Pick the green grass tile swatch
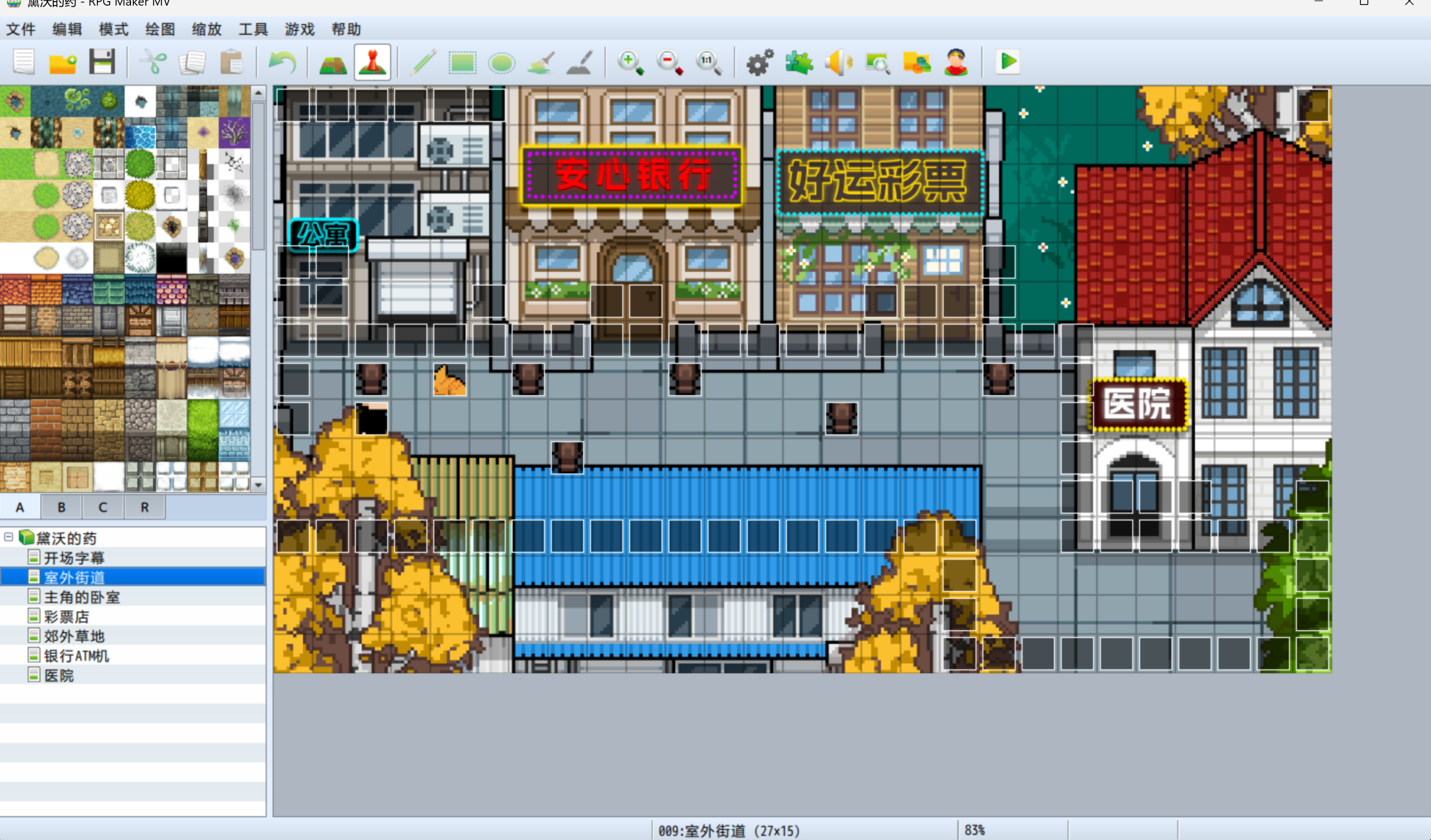The width and height of the screenshot is (1431, 840). tap(15, 164)
